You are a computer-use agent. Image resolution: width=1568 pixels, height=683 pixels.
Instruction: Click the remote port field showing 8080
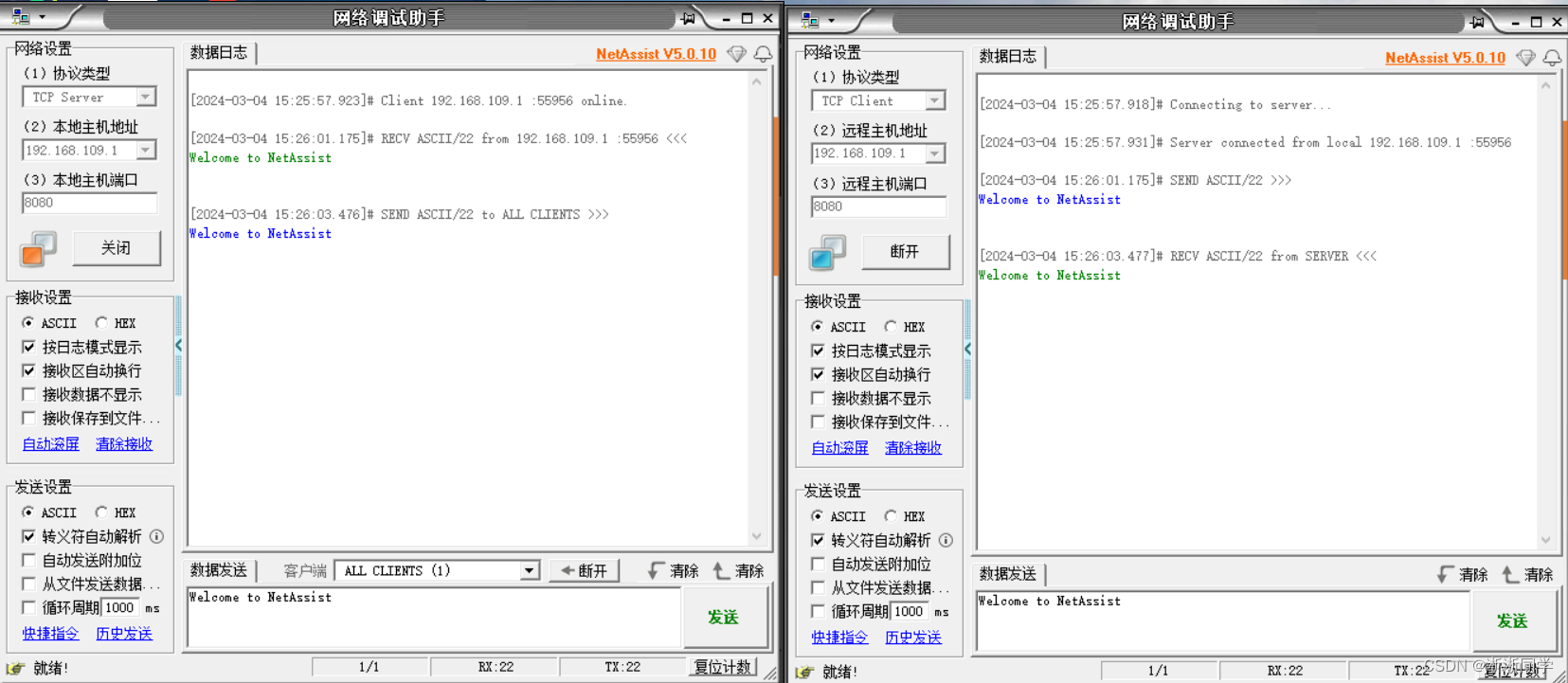pos(878,207)
